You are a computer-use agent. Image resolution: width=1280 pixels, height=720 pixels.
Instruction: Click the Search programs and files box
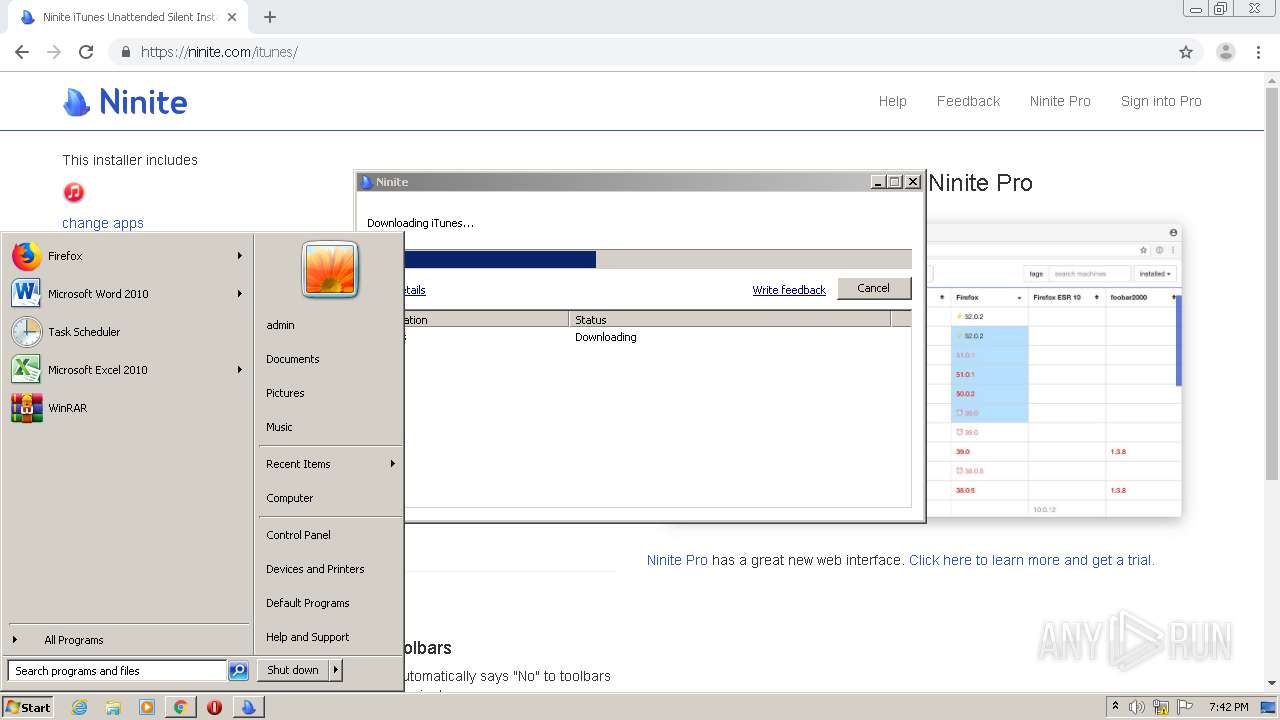(117, 671)
